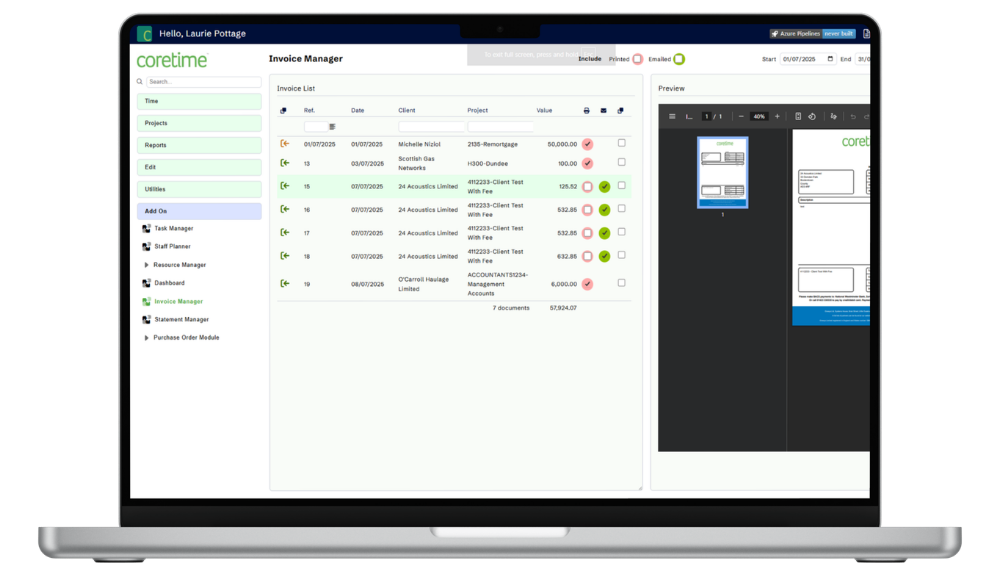Click the printer icon in the table header
The image size is (1000, 575).
[x=586, y=111]
